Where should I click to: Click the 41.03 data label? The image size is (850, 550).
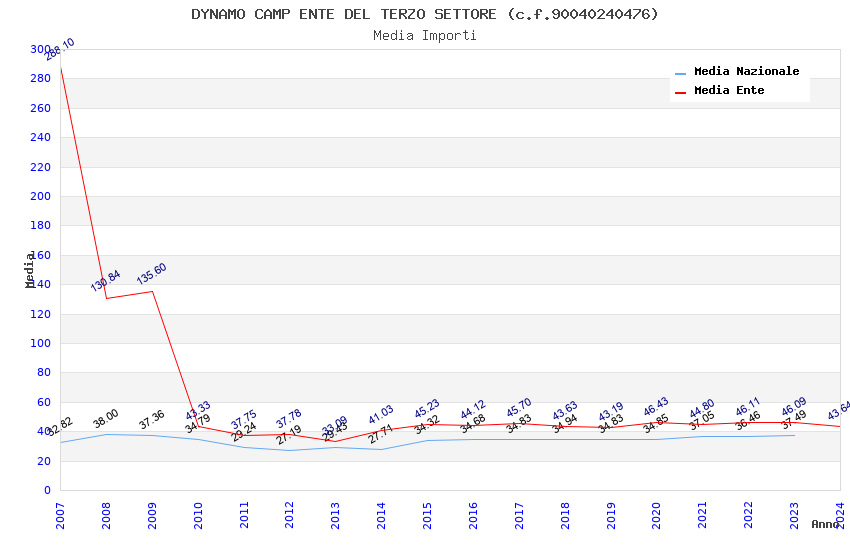click(381, 415)
